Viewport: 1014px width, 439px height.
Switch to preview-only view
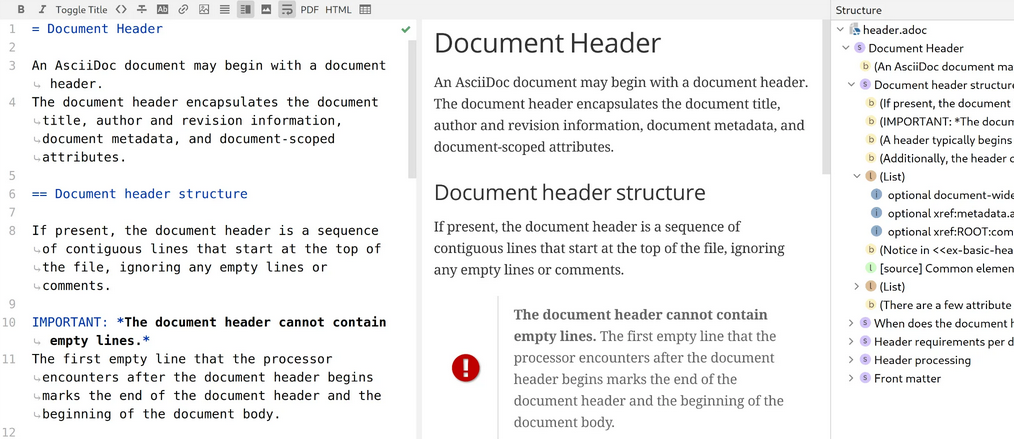click(x=266, y=10)
